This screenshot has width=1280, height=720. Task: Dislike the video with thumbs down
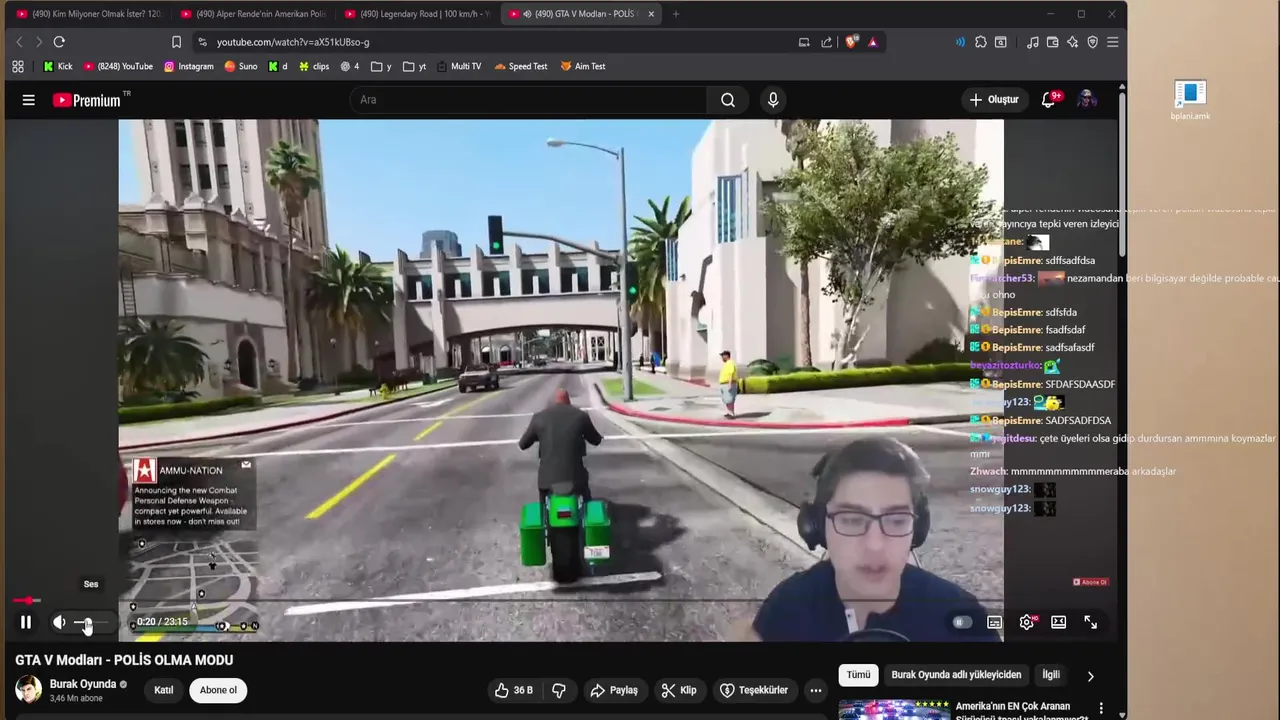[x=559, y=690]
